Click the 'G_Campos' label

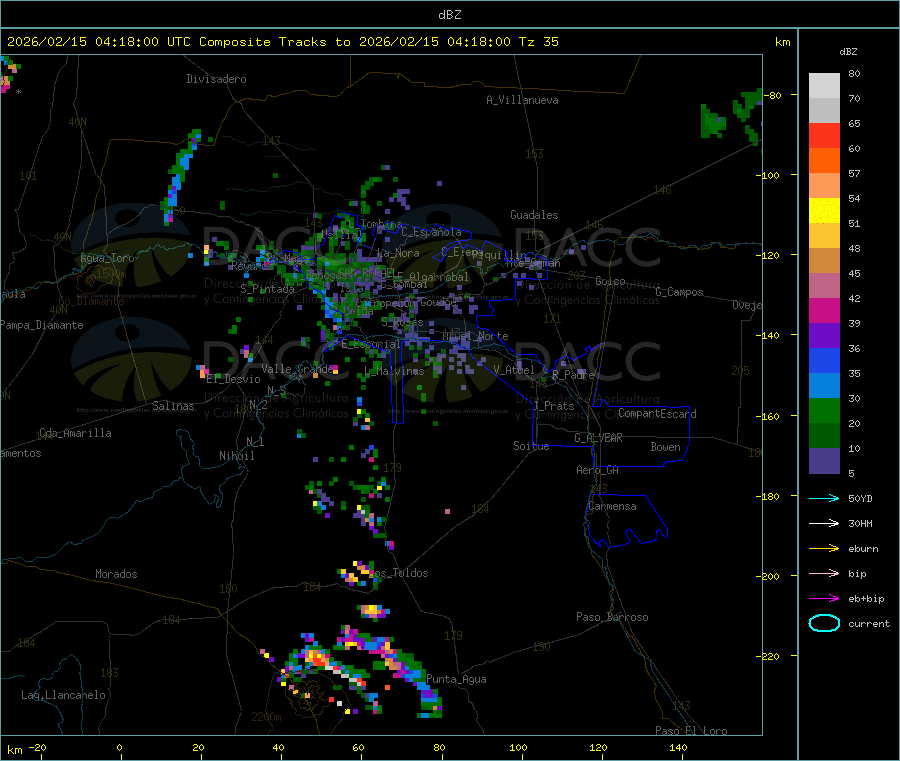coord(679,292)
